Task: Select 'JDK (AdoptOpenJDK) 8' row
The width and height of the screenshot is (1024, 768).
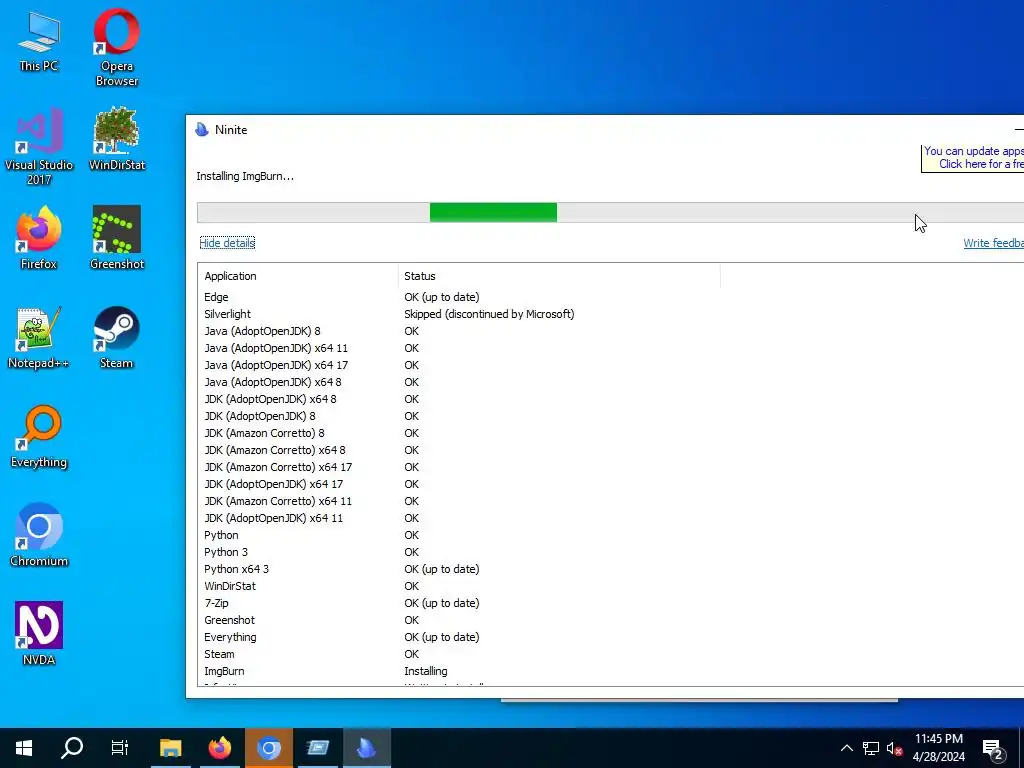Action: pos(611,416)
